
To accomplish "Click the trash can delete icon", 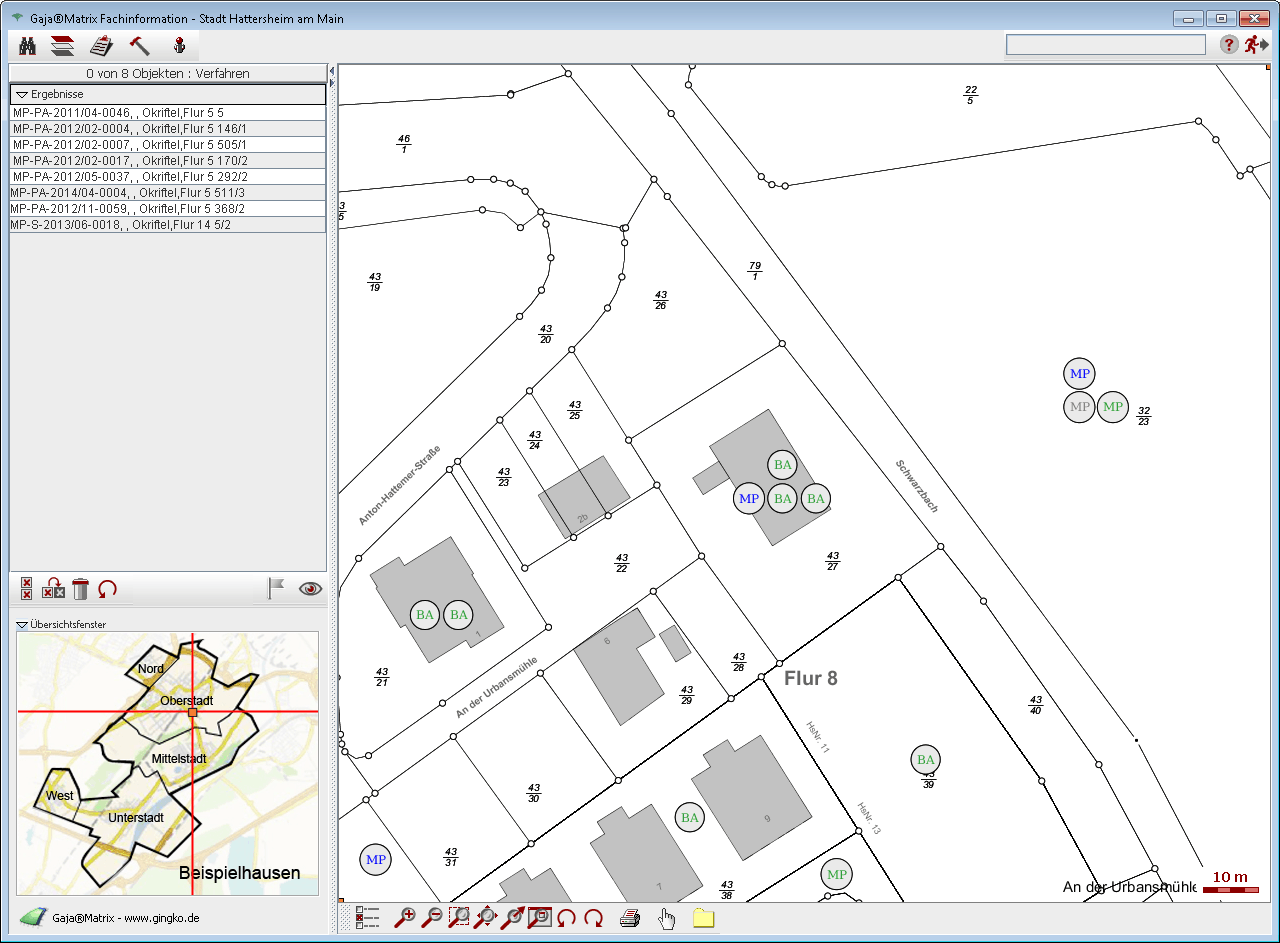I will [x=81, y=589].
